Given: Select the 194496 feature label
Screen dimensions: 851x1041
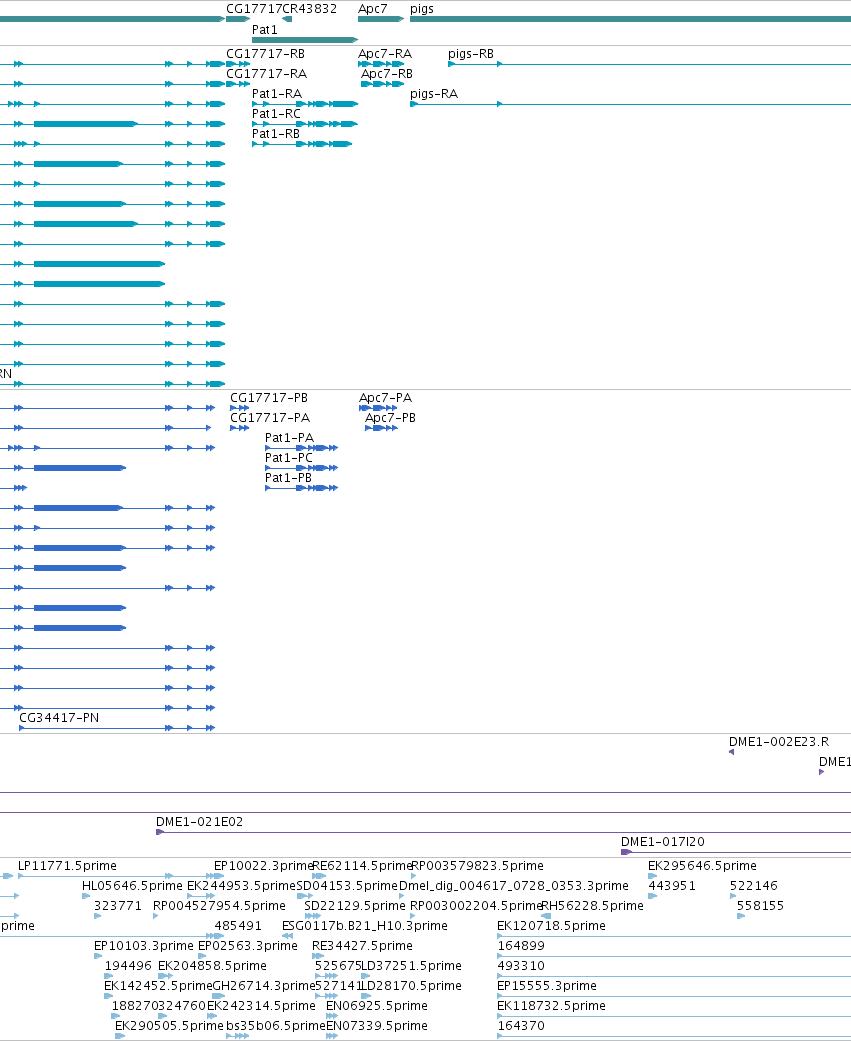Looking at the screenshot, I should tap(128, 965).
